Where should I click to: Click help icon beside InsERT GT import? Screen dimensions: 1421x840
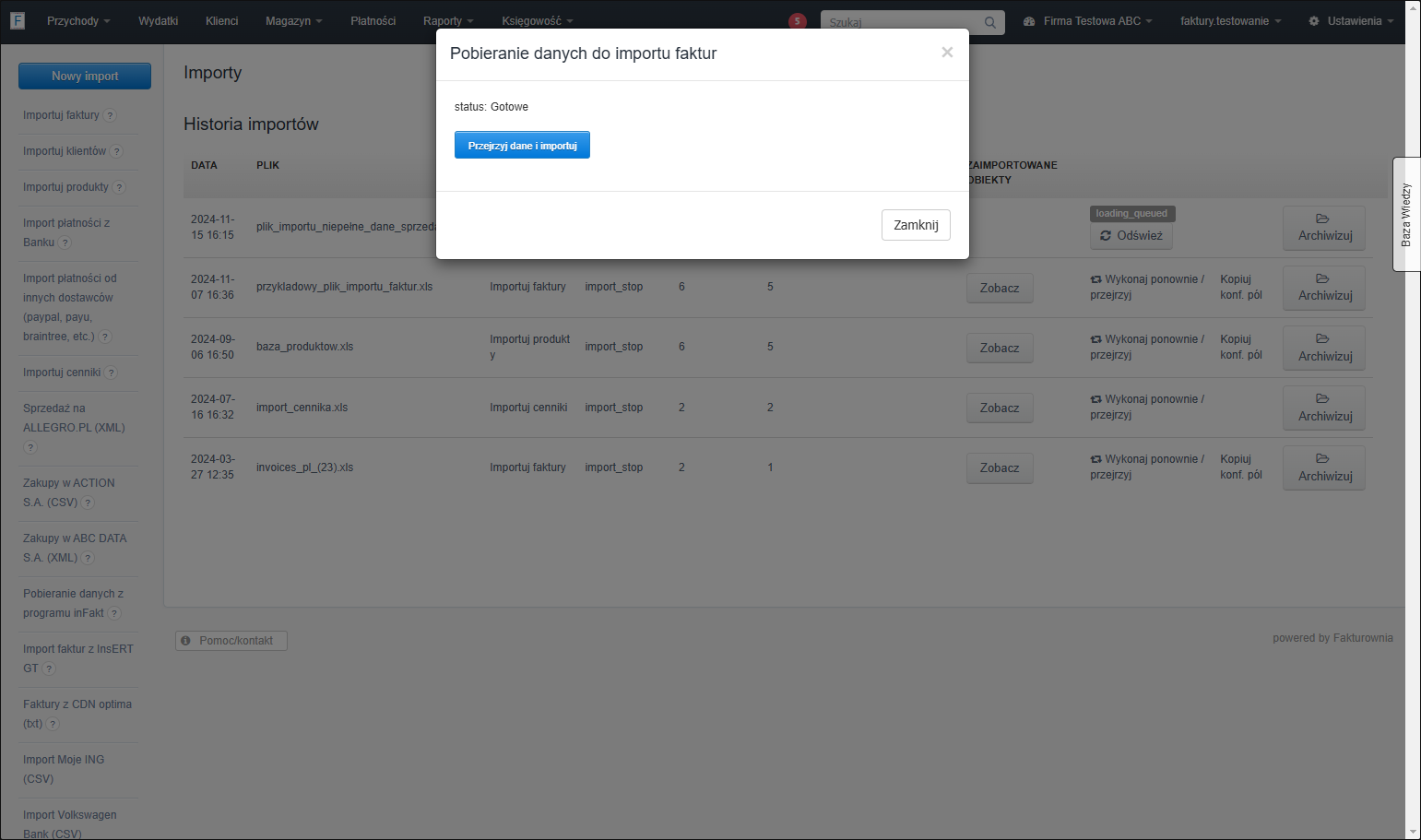49,668
